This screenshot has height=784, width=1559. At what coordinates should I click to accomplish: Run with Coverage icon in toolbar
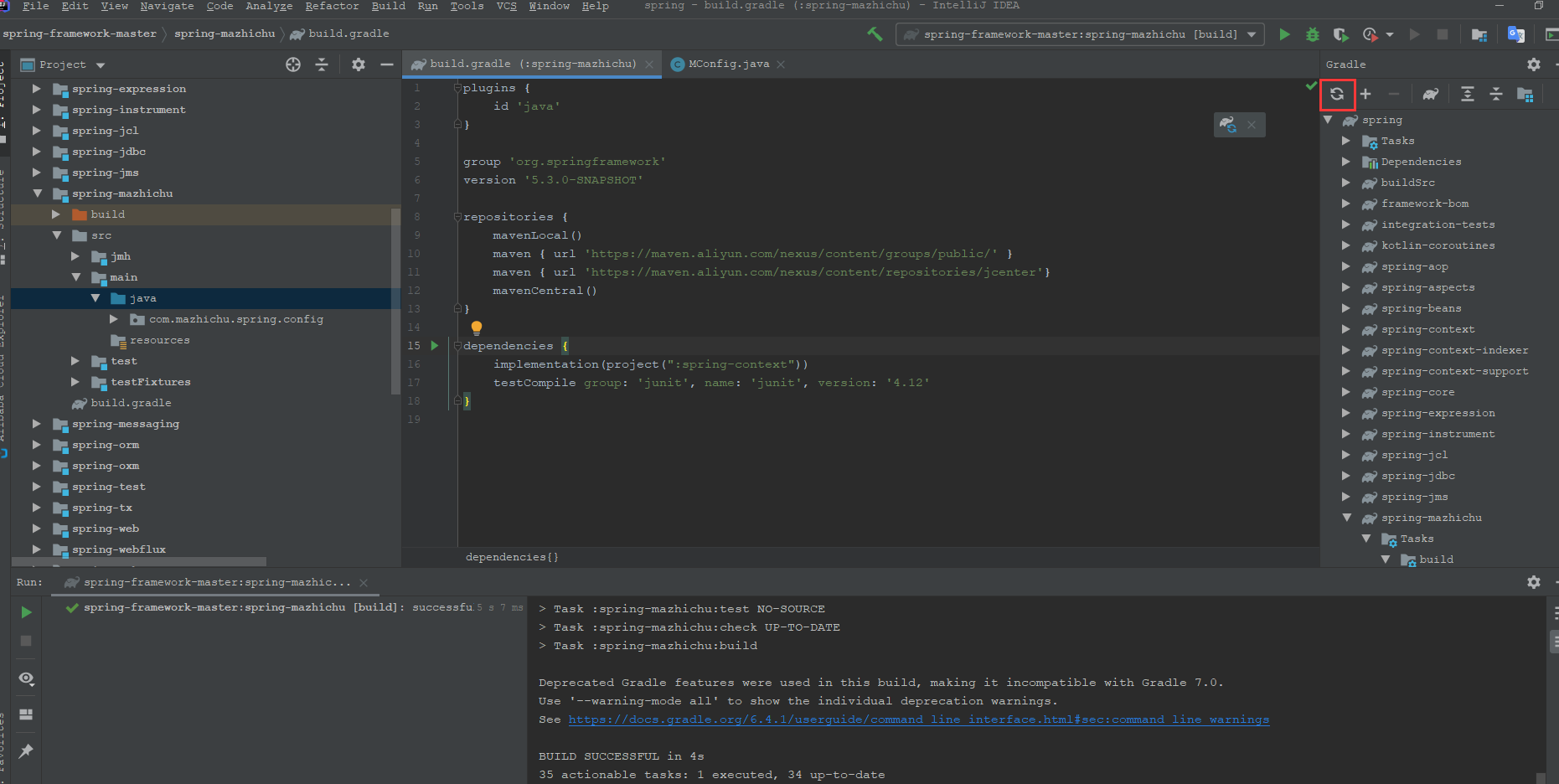(x=1340, y=34)
